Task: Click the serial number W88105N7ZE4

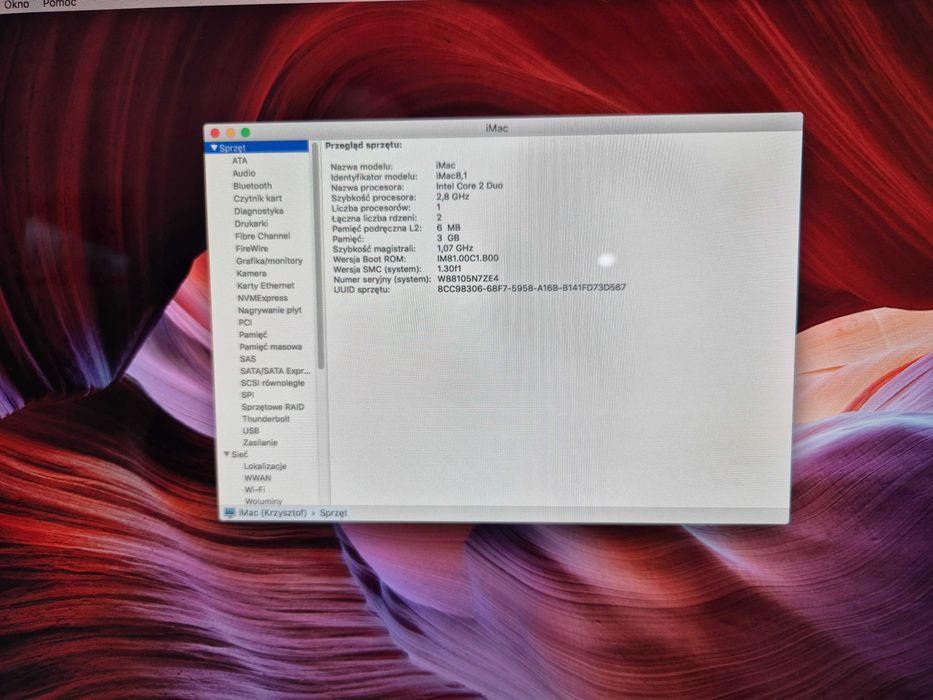Action: (468, 278)
